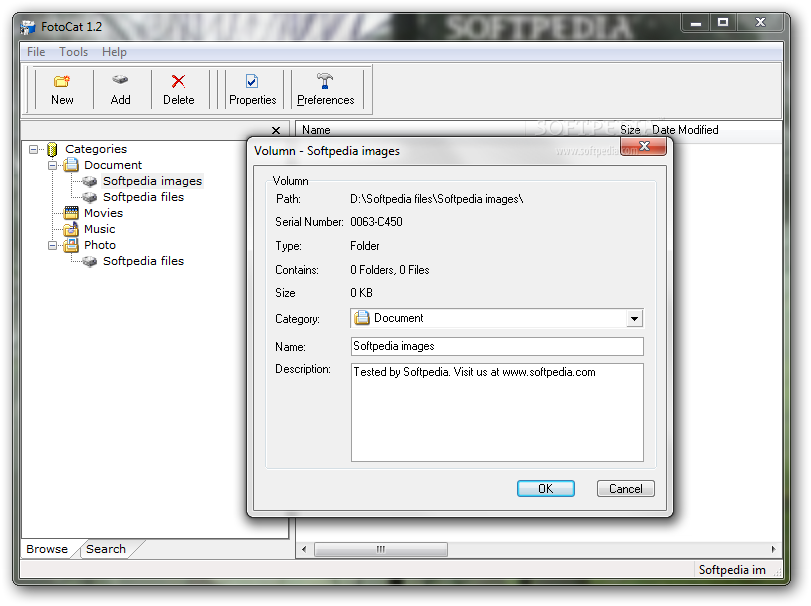Select the Categories root label
The image size is (811, 606).
coord(96,149)
